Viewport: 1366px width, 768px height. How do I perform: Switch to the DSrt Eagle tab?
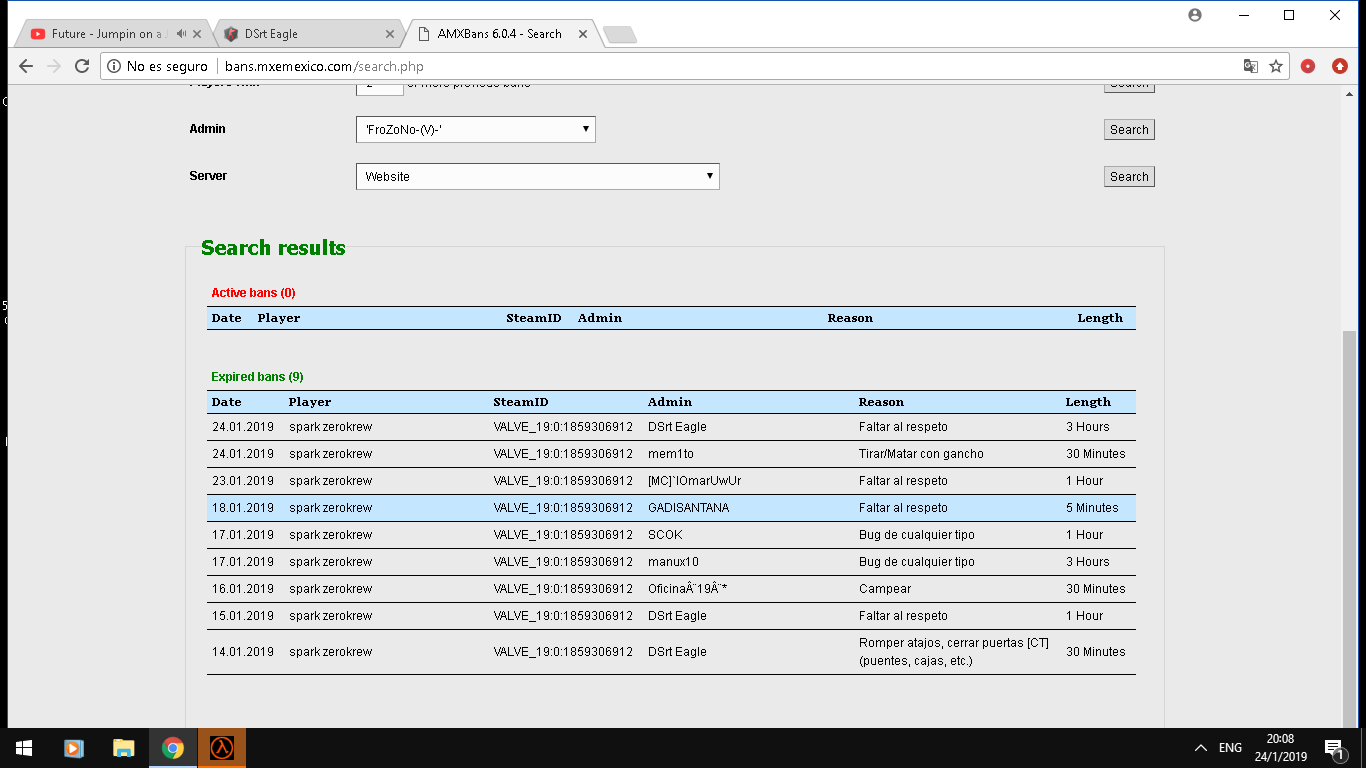[308, 34]
